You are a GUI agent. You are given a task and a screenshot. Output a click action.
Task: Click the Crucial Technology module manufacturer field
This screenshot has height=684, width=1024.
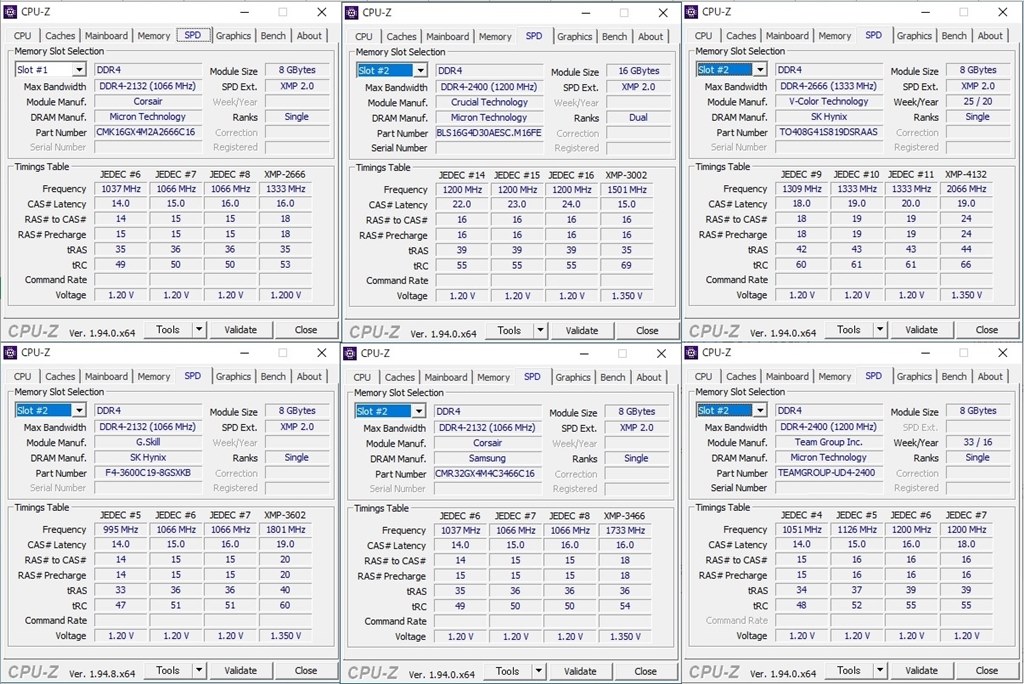[489, 102]
